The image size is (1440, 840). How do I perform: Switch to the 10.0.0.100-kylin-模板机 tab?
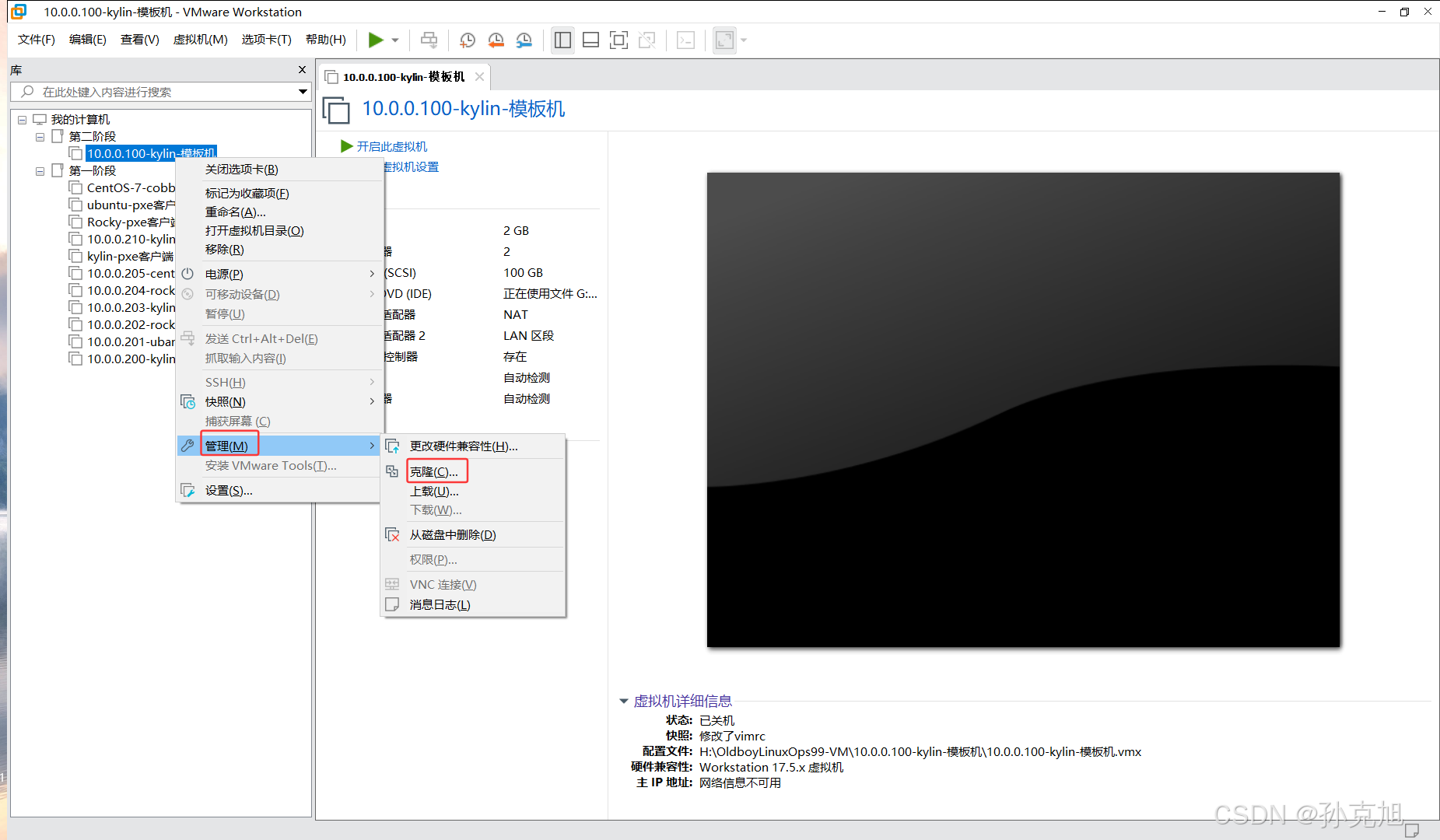[x=404, y=77]
